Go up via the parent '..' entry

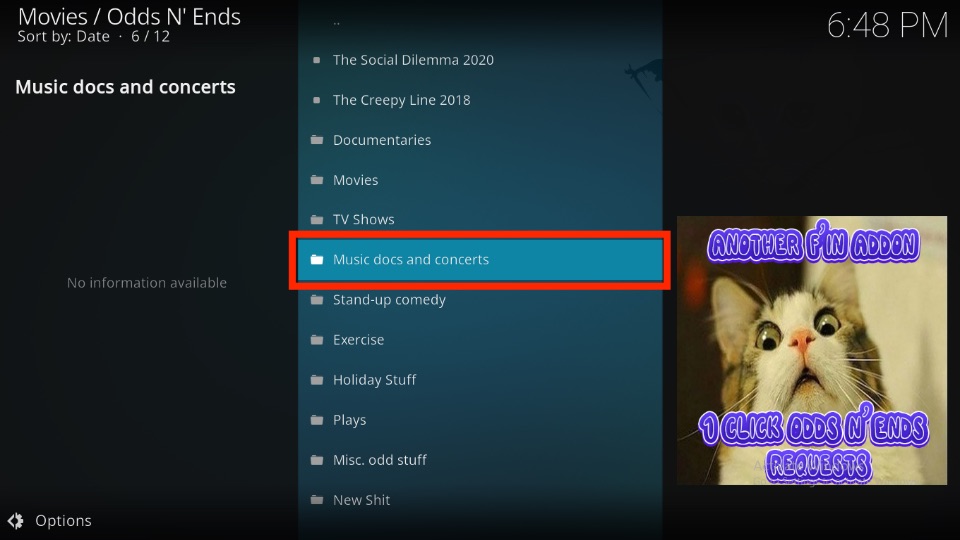click(x=480, y=22)
